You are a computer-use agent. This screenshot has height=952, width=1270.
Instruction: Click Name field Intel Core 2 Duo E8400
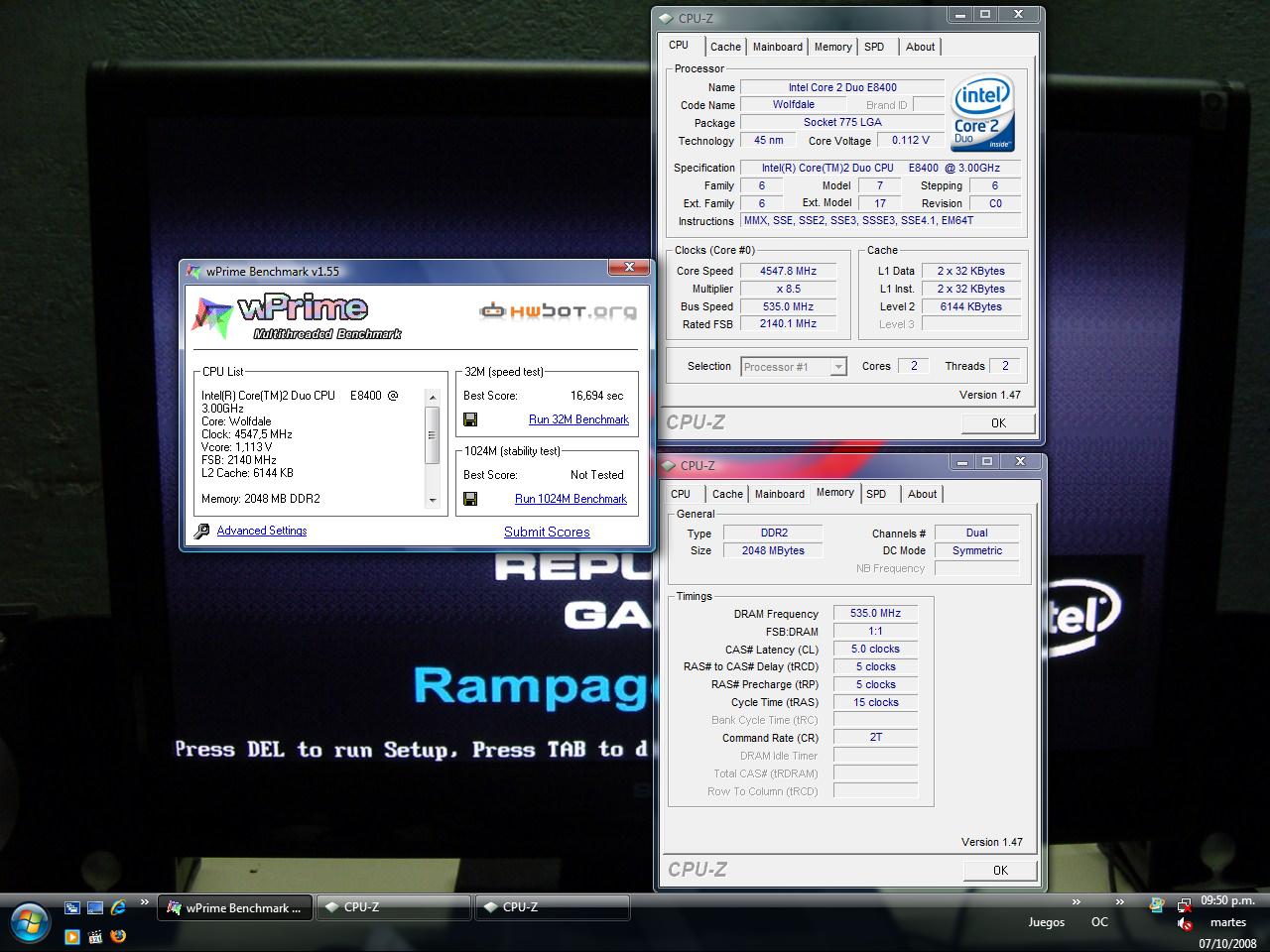(x=842, y=87)
